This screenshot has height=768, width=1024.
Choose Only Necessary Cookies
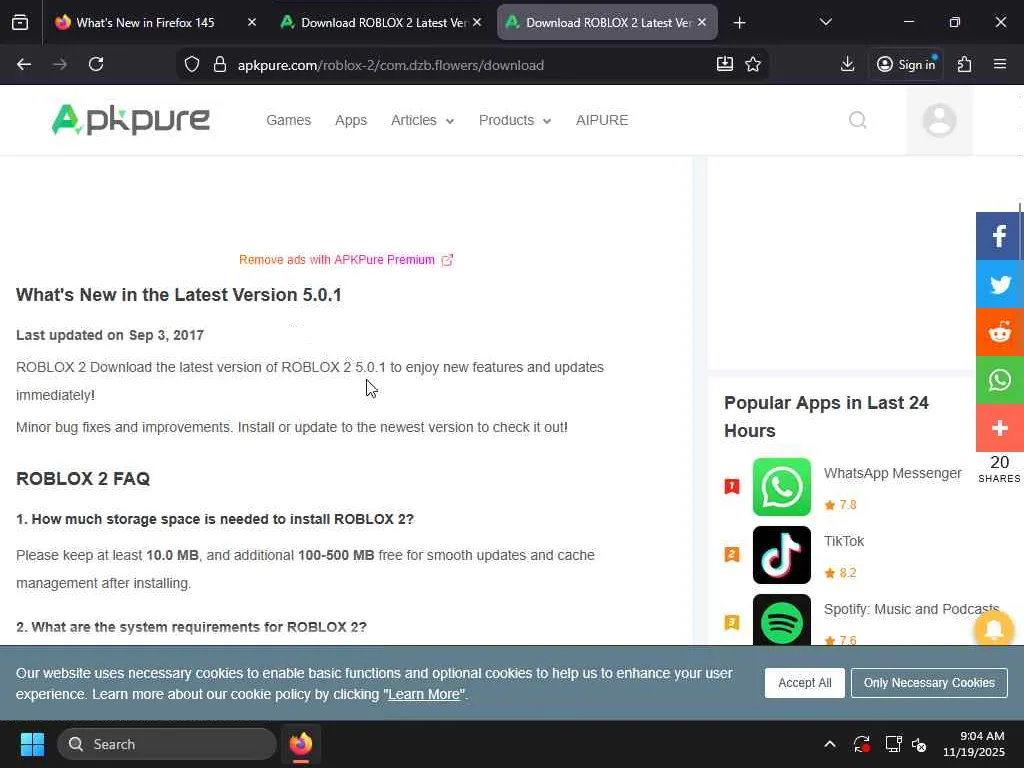pyautogui.click(x=929, y=682)
